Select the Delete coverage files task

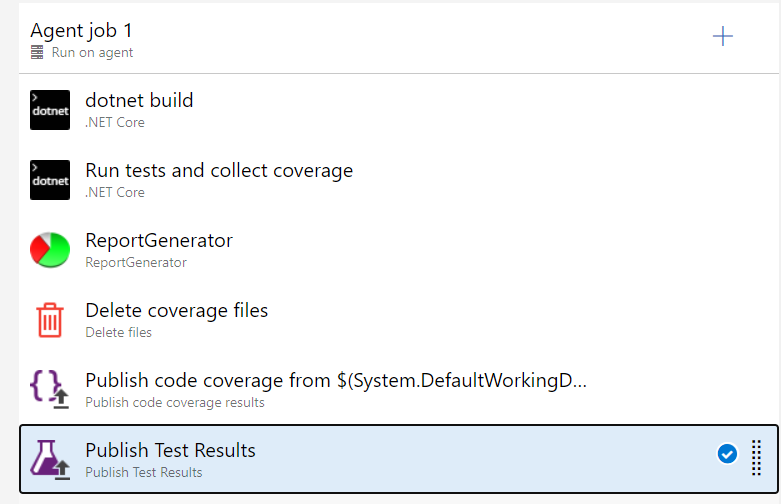[177, 310]
